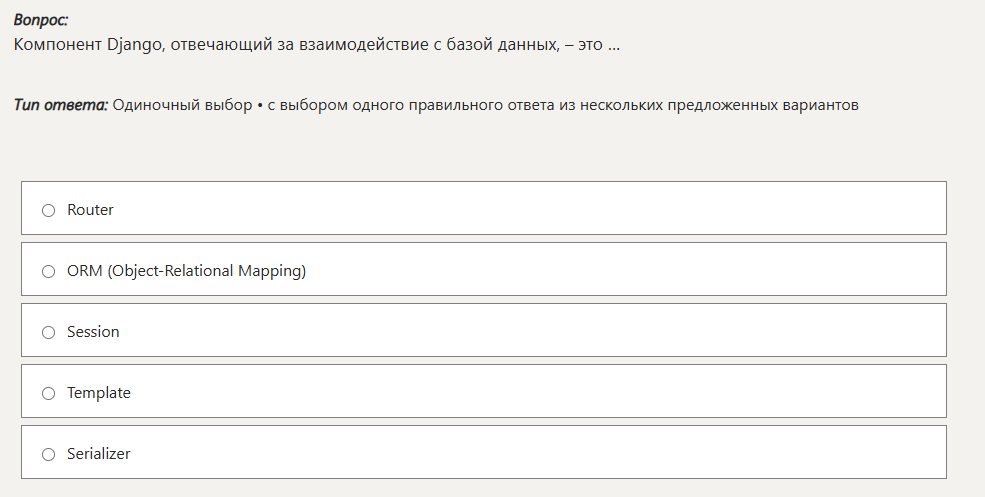
Task: Click the "Session" answer label text
Action: coord(93,332)
